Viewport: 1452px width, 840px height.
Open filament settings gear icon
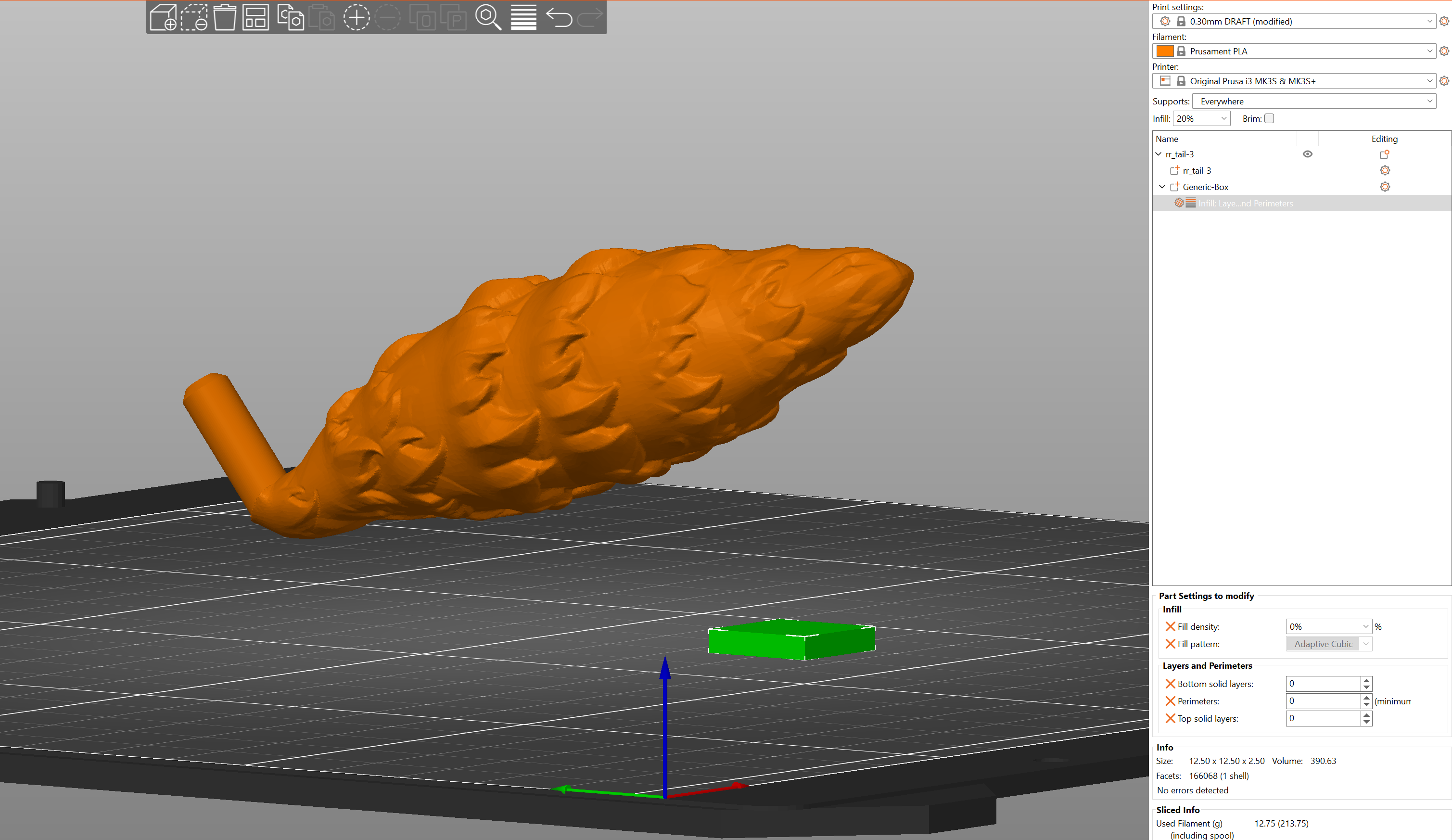[1444, 51]
